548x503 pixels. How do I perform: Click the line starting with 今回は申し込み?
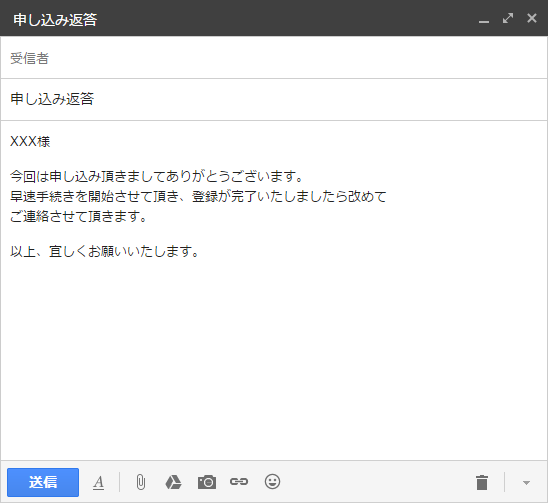pos(156,176)
